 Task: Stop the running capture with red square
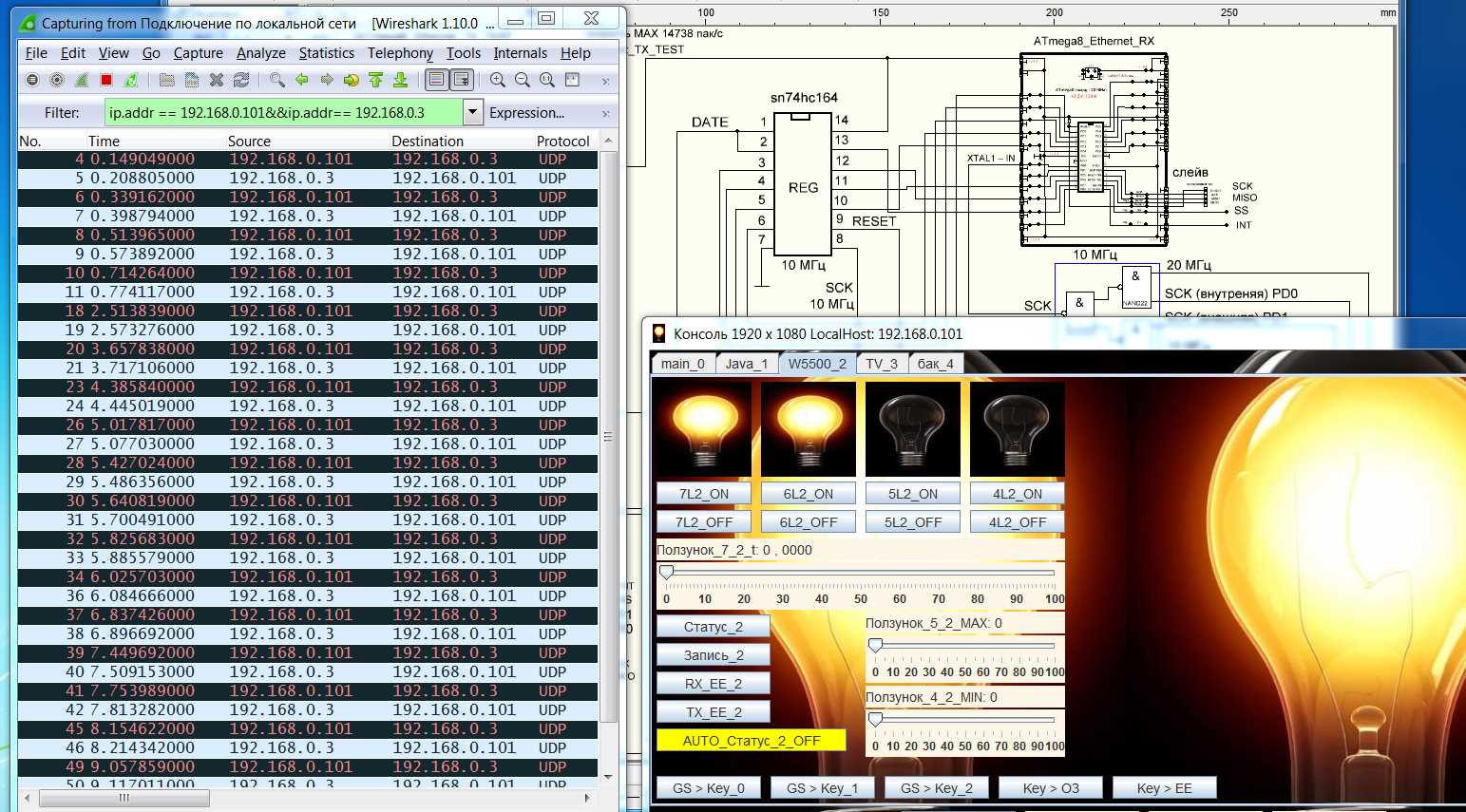pyautogui.click(x=106, y=81)
